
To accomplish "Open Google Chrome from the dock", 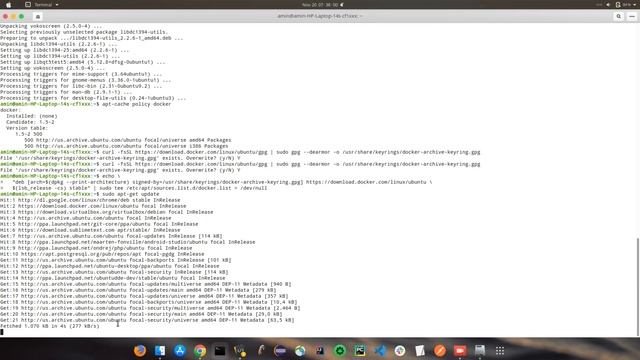I will coord(200,351).
